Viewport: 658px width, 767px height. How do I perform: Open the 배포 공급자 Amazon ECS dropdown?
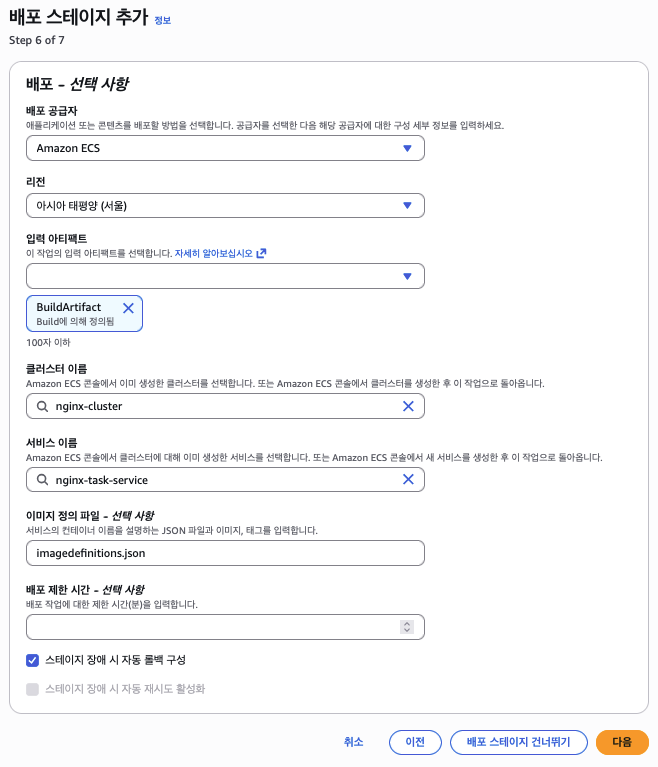pyautogui.click(x=225, y=148)
